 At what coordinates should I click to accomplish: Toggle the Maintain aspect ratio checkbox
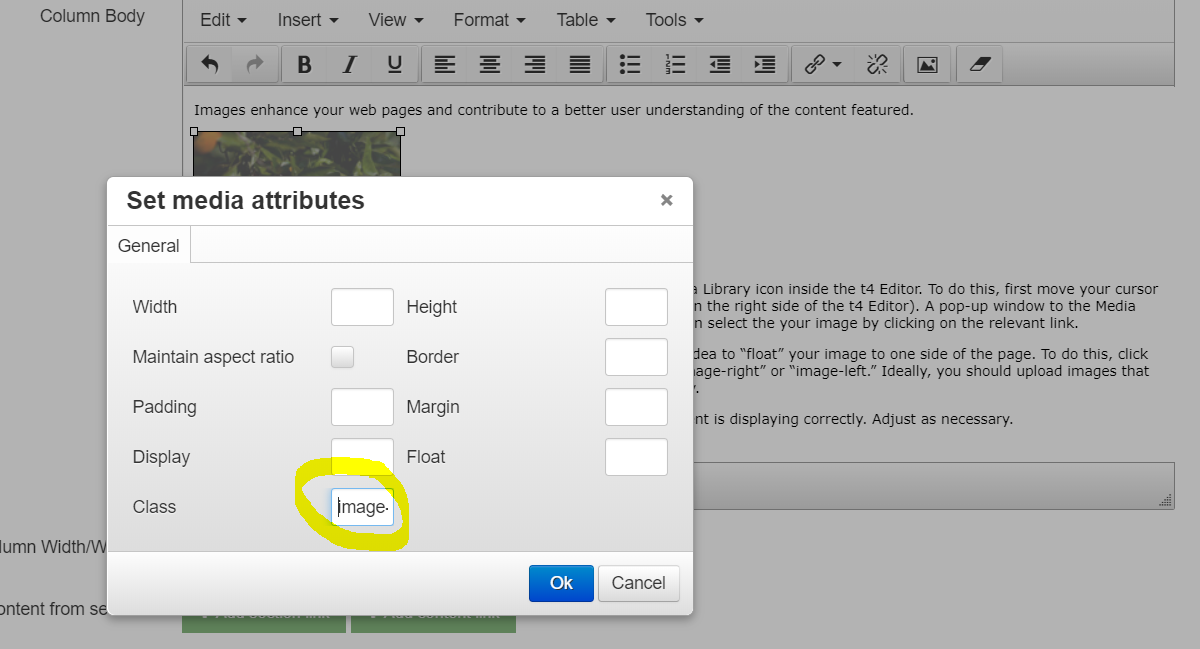(343, 357)
